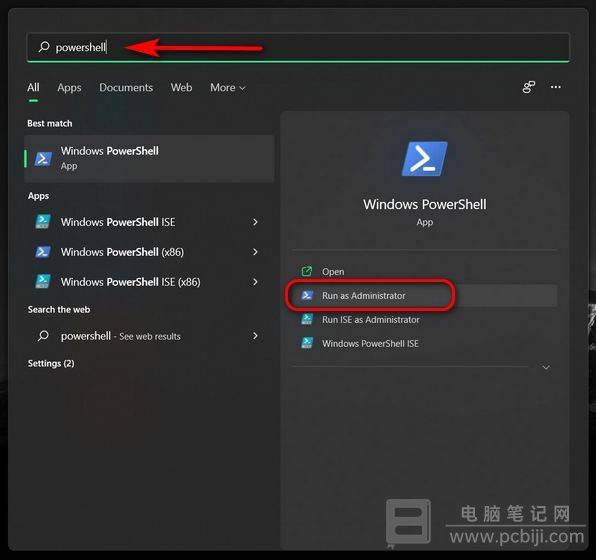This screenshot has width=596, height=560.
Task: Click the Windows PowerShell ISE action icon
Action: (x=307, y=343)
